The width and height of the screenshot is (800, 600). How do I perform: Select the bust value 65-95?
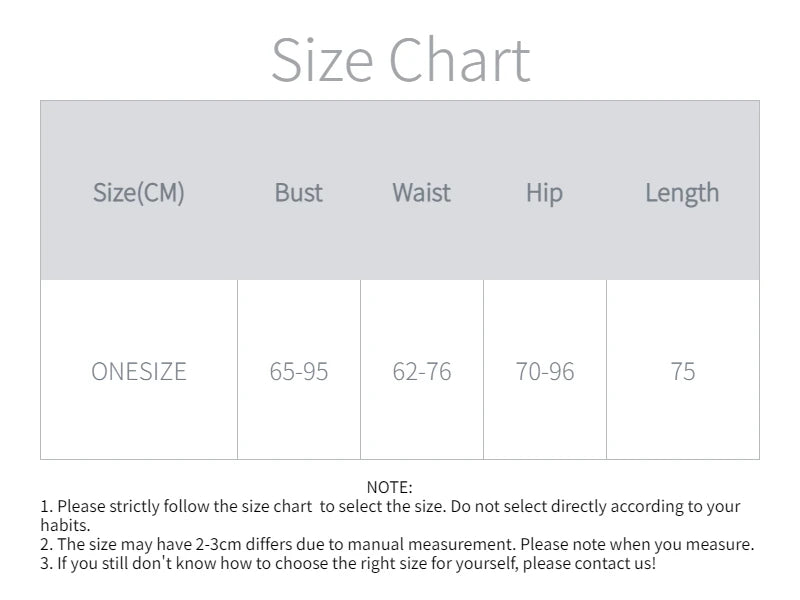(x=299, y=372)
